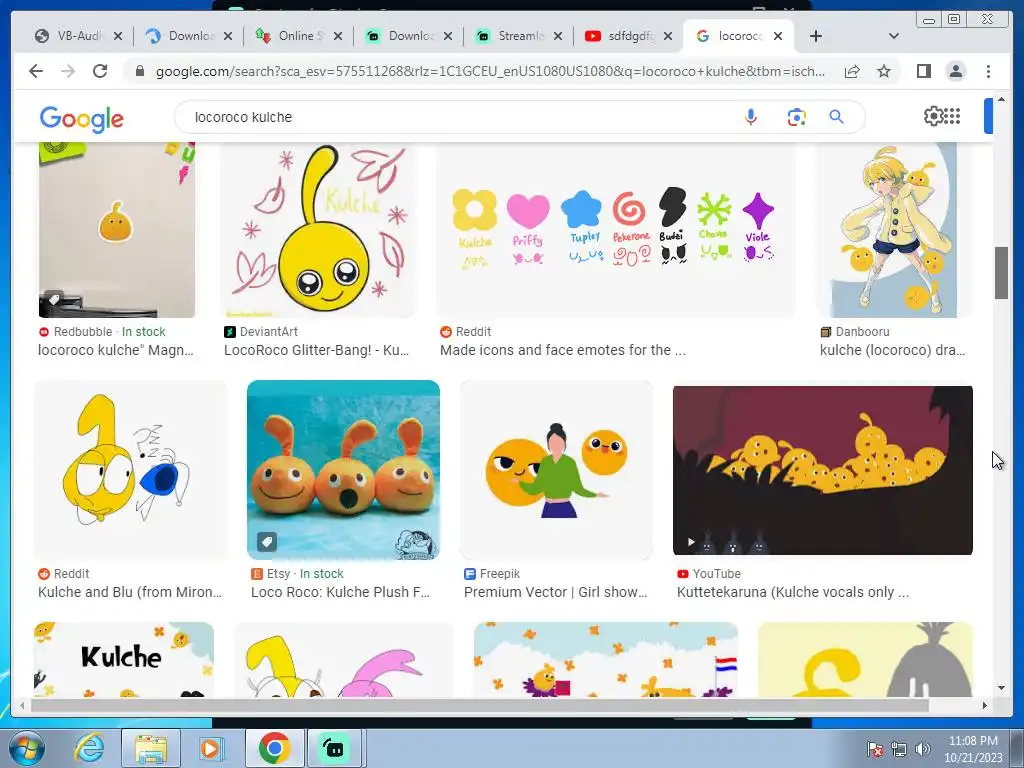Search by image with Google Lens
1024x768 pixels.
(796, 118)
